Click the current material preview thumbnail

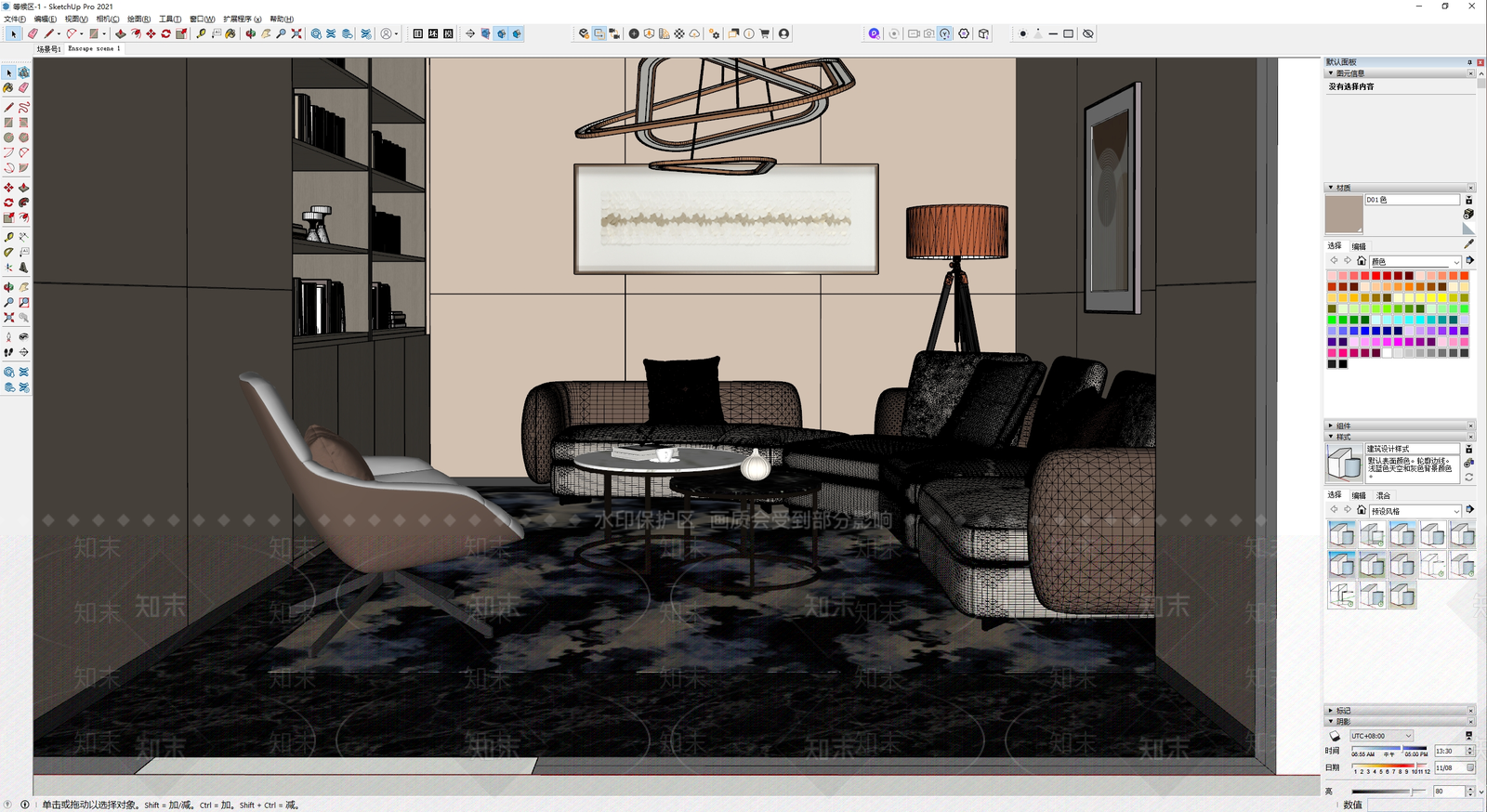[1344, 215]
